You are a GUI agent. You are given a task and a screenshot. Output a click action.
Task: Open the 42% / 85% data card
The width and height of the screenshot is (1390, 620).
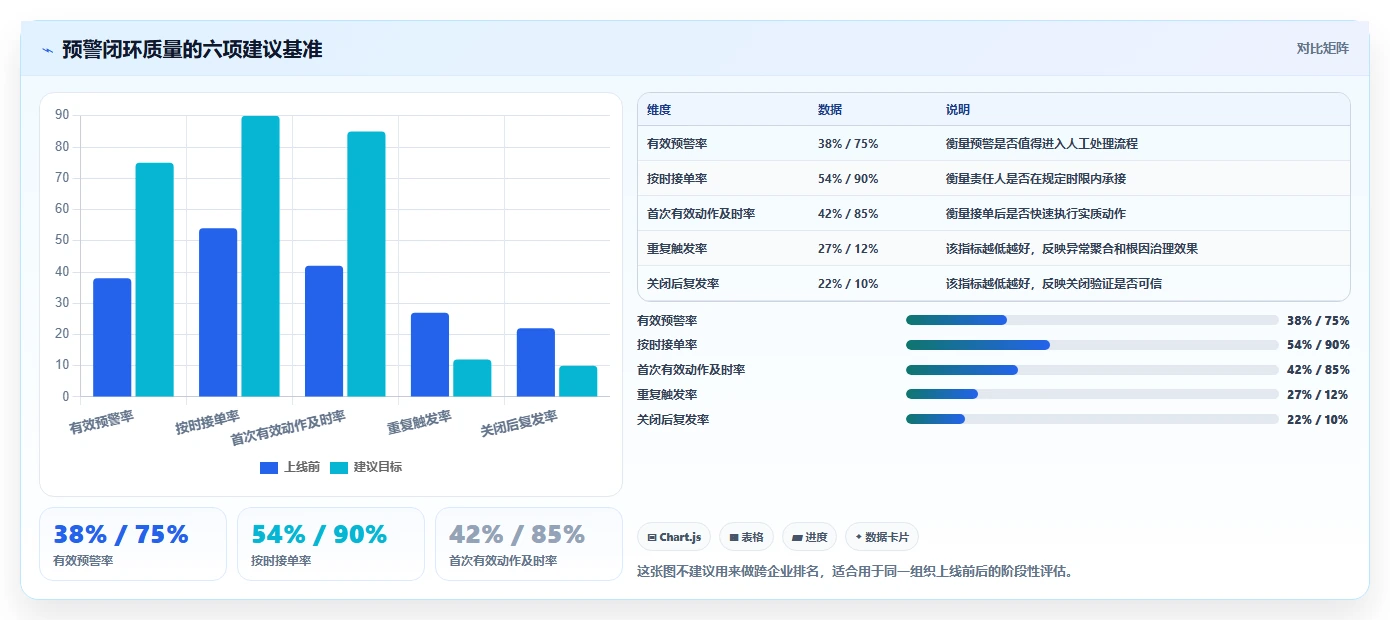click(x=529, y=544)
